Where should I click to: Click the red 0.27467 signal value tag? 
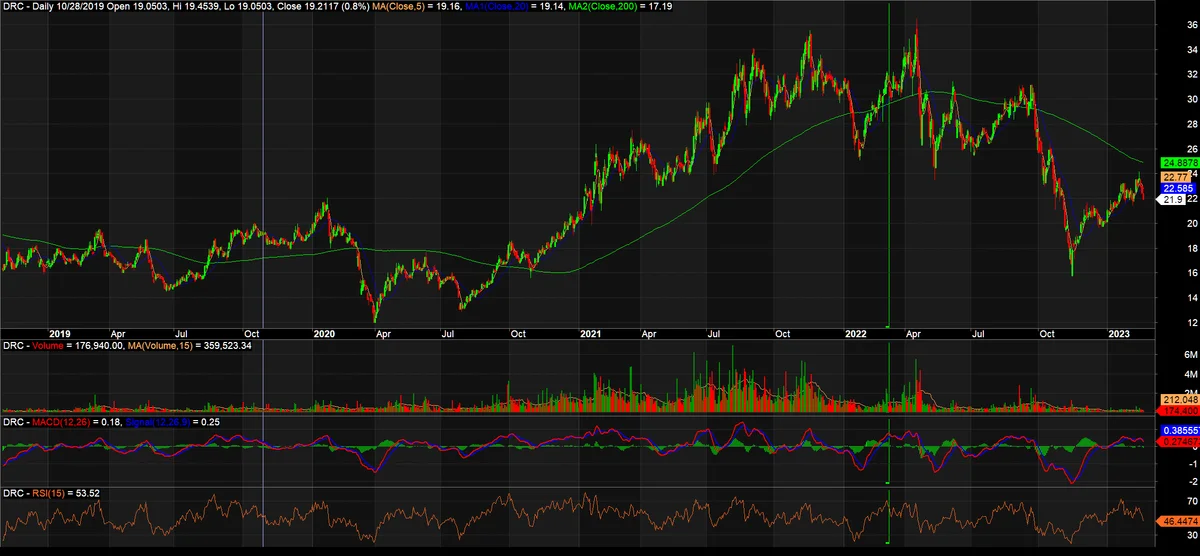pos(1178,441)
